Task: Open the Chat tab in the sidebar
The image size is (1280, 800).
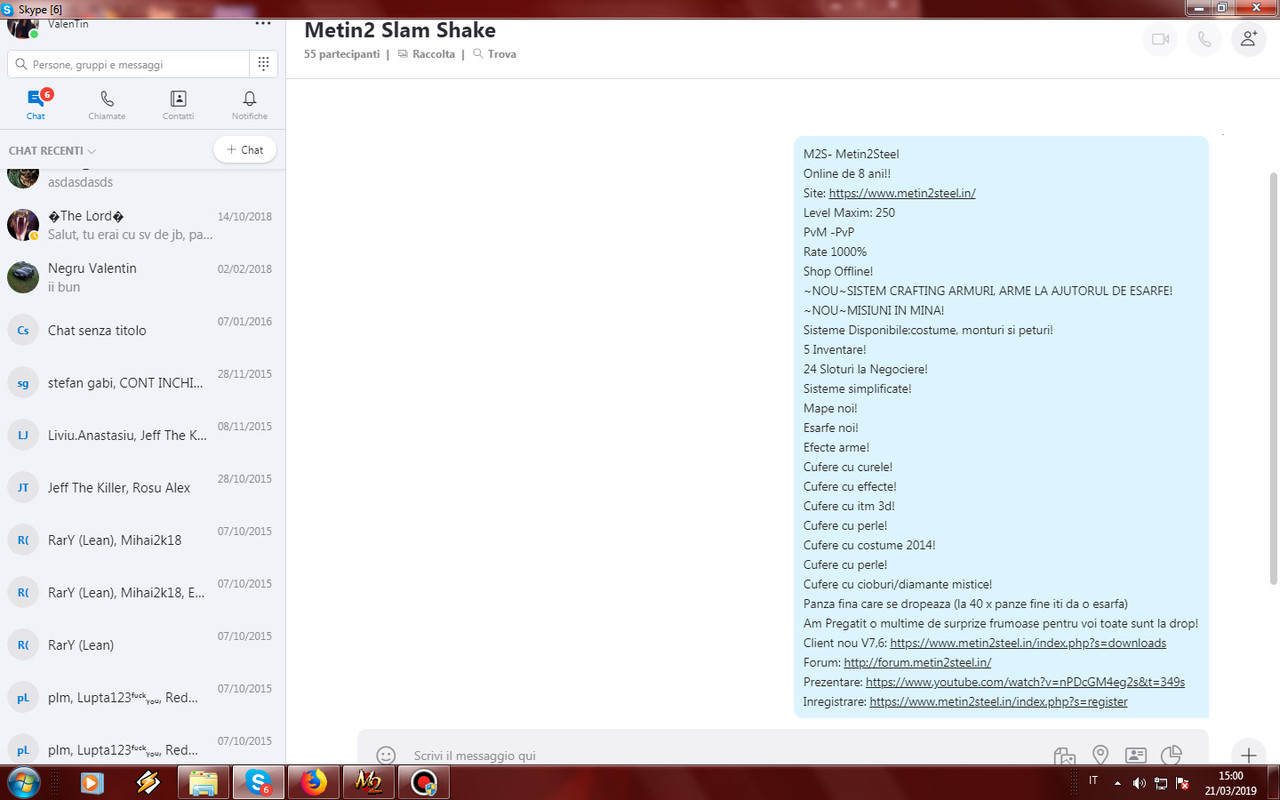Action: (36, 105)
